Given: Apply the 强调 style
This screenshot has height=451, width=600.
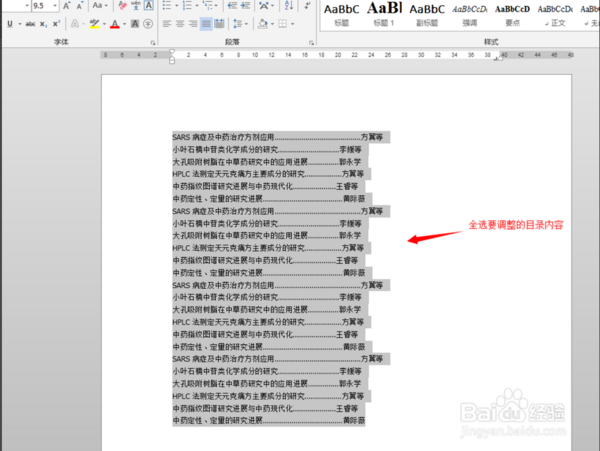Looking at the screenshot, I should click(x=470, y=15).
